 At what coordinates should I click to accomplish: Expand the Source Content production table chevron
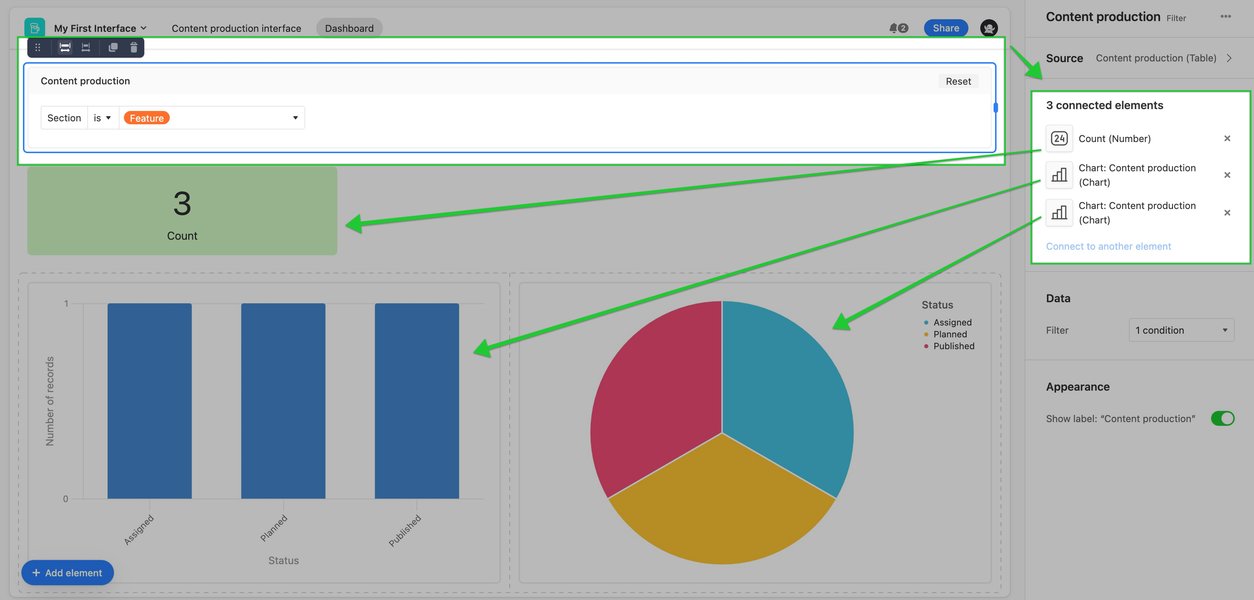point(1229,58)
